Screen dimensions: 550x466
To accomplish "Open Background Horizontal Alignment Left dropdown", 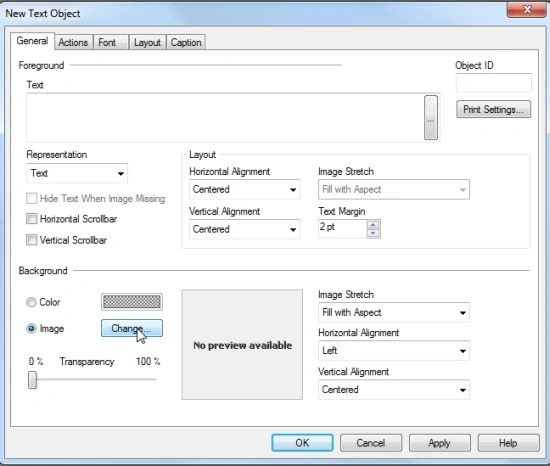I will 394,351.
